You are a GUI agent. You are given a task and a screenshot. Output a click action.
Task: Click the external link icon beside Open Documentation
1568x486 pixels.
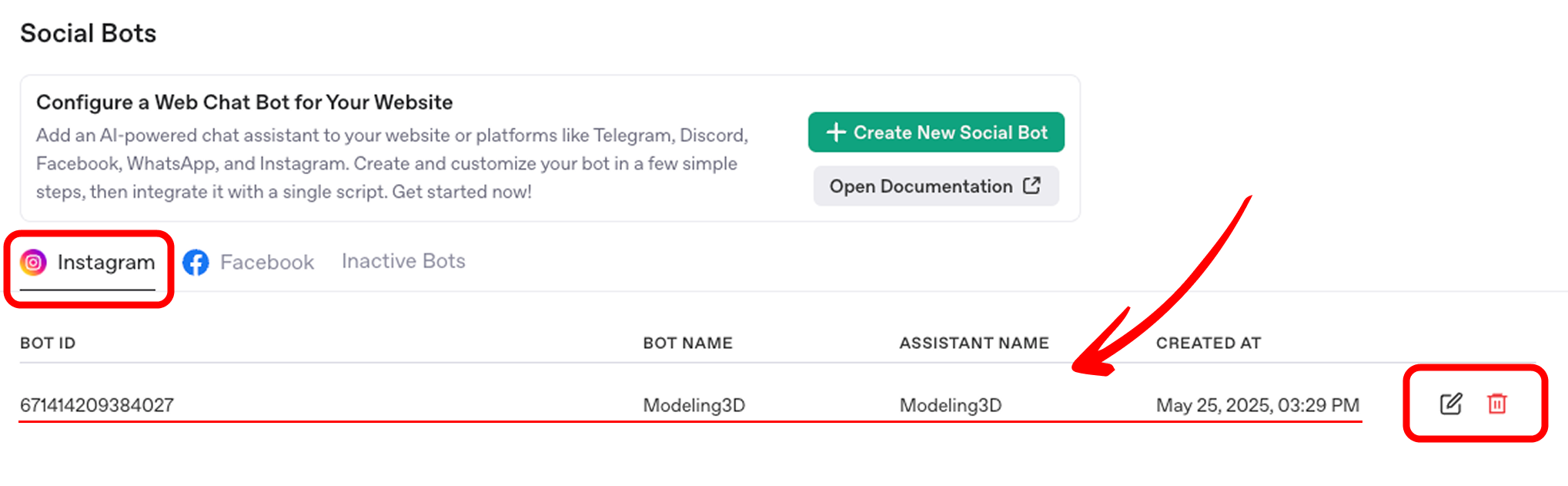click(1031, 186)
